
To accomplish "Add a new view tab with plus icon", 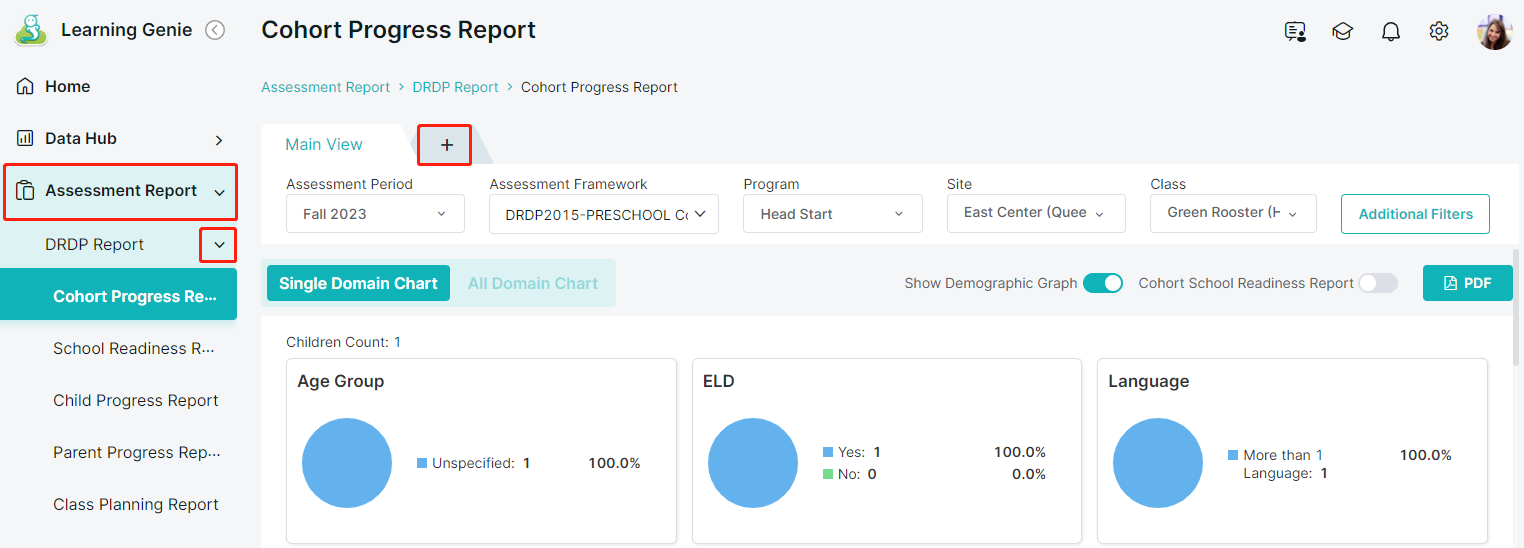I will tap(446, 145).
